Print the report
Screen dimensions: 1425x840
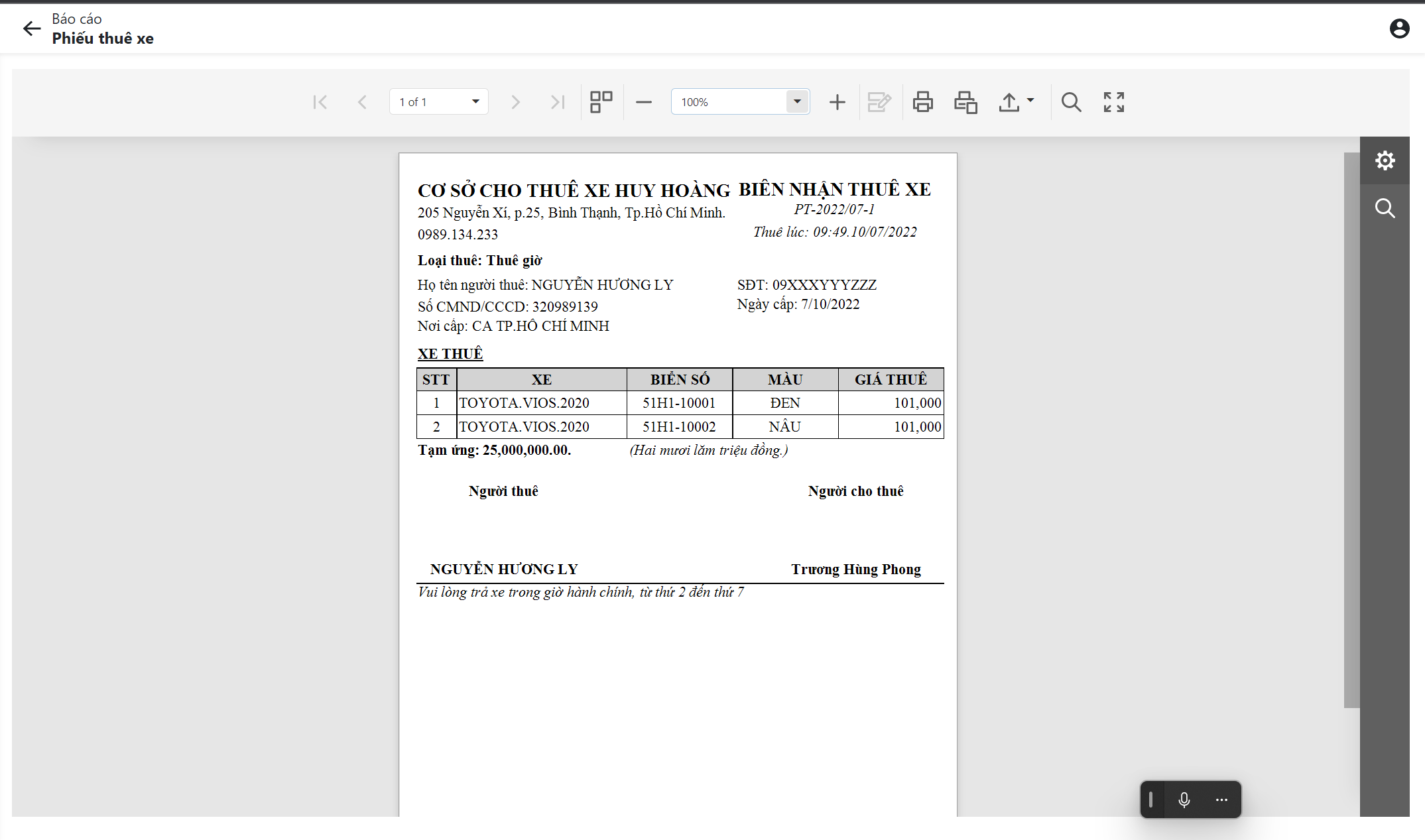tap(922, 102)
